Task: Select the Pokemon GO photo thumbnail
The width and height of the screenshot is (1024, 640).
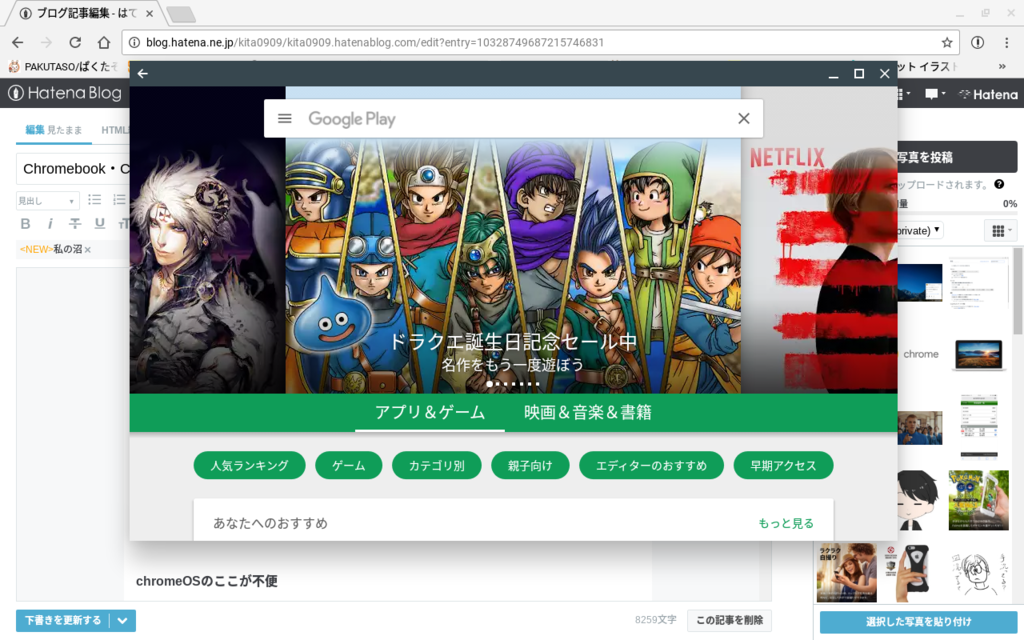Action: click(x=978, y=500)
